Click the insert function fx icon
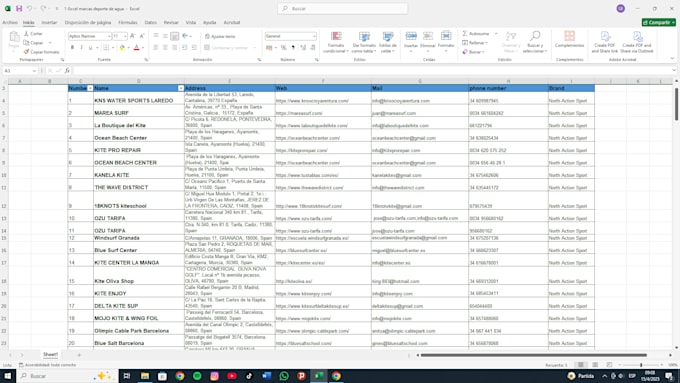680x383 pixels. pyautogui.click(x=67, y=70)
